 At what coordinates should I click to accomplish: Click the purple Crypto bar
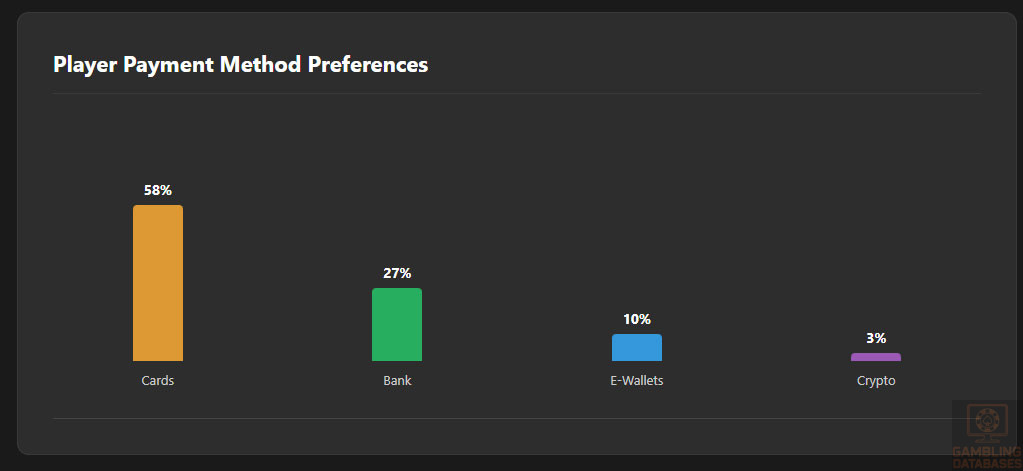[x=876, y=357]
